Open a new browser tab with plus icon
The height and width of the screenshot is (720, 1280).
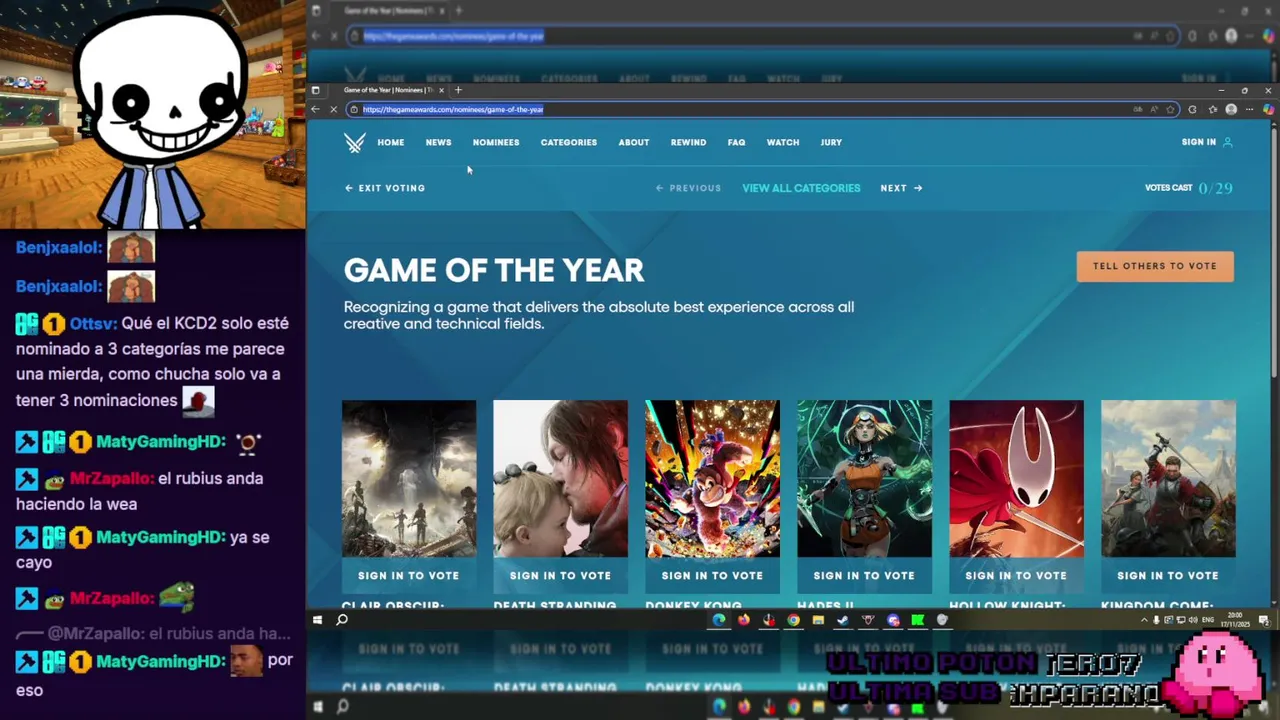458,90
